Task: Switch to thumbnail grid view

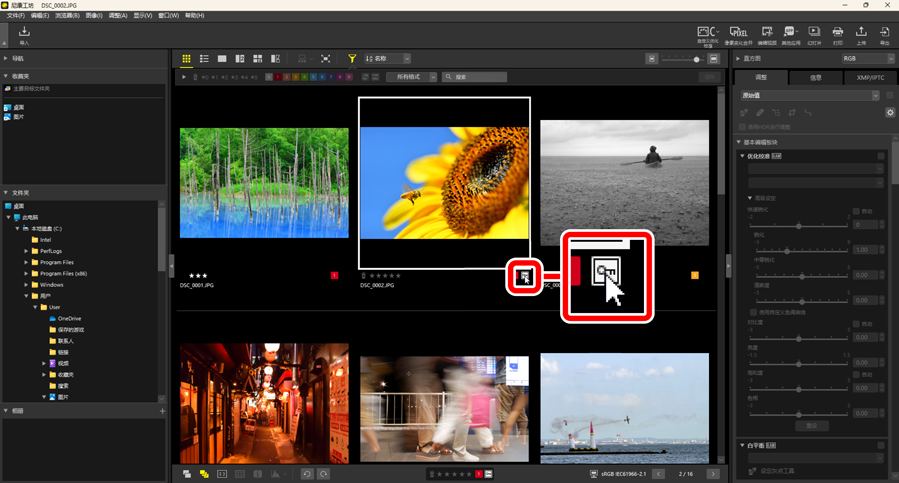Action: [186, 59]
